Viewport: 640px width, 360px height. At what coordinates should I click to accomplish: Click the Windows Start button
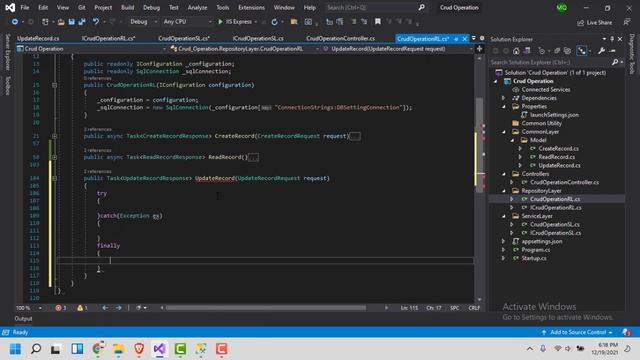tap(15, 349)
